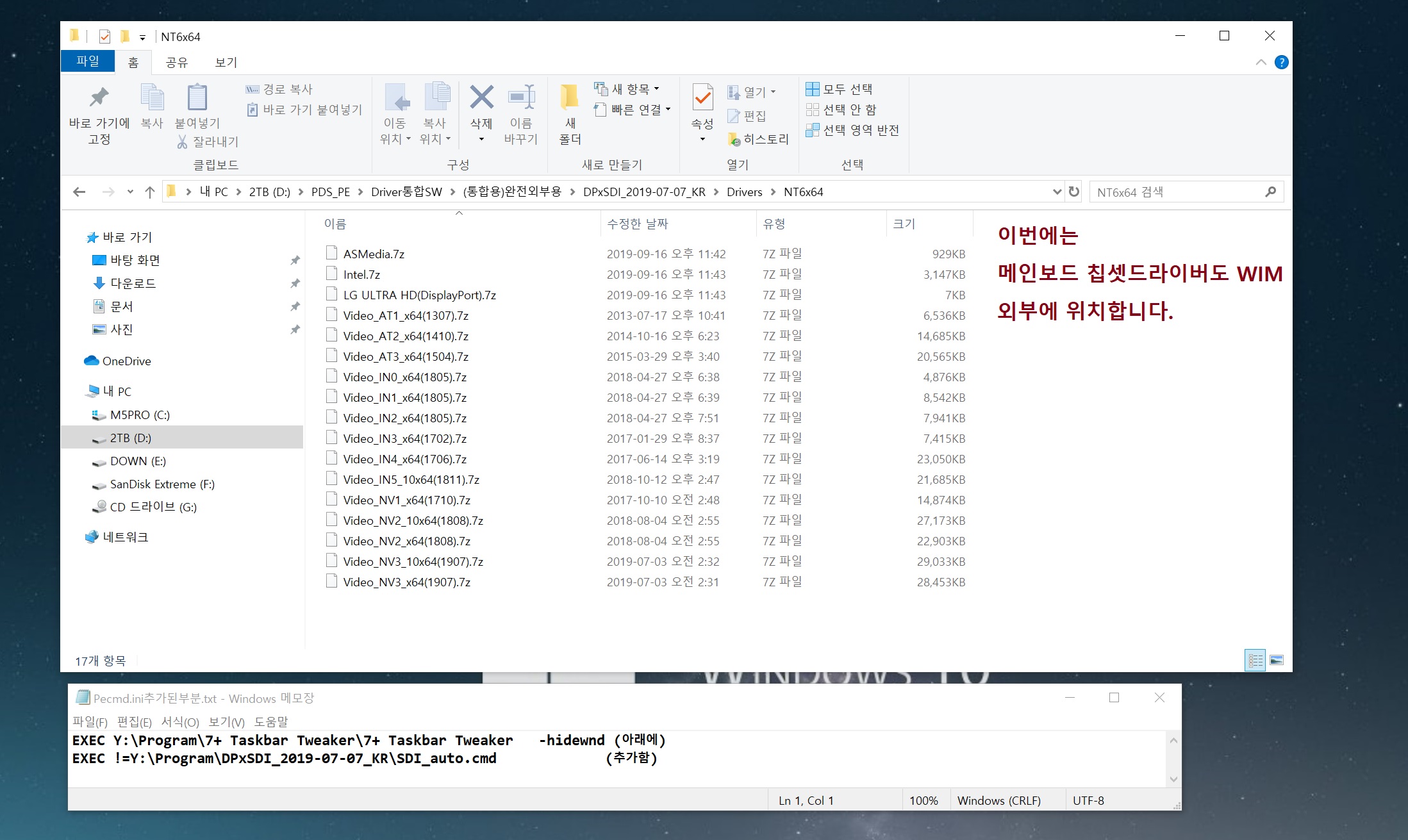This screenshot has height=840, width=1408.
Task: Open the History option
Action: point(758,139)
